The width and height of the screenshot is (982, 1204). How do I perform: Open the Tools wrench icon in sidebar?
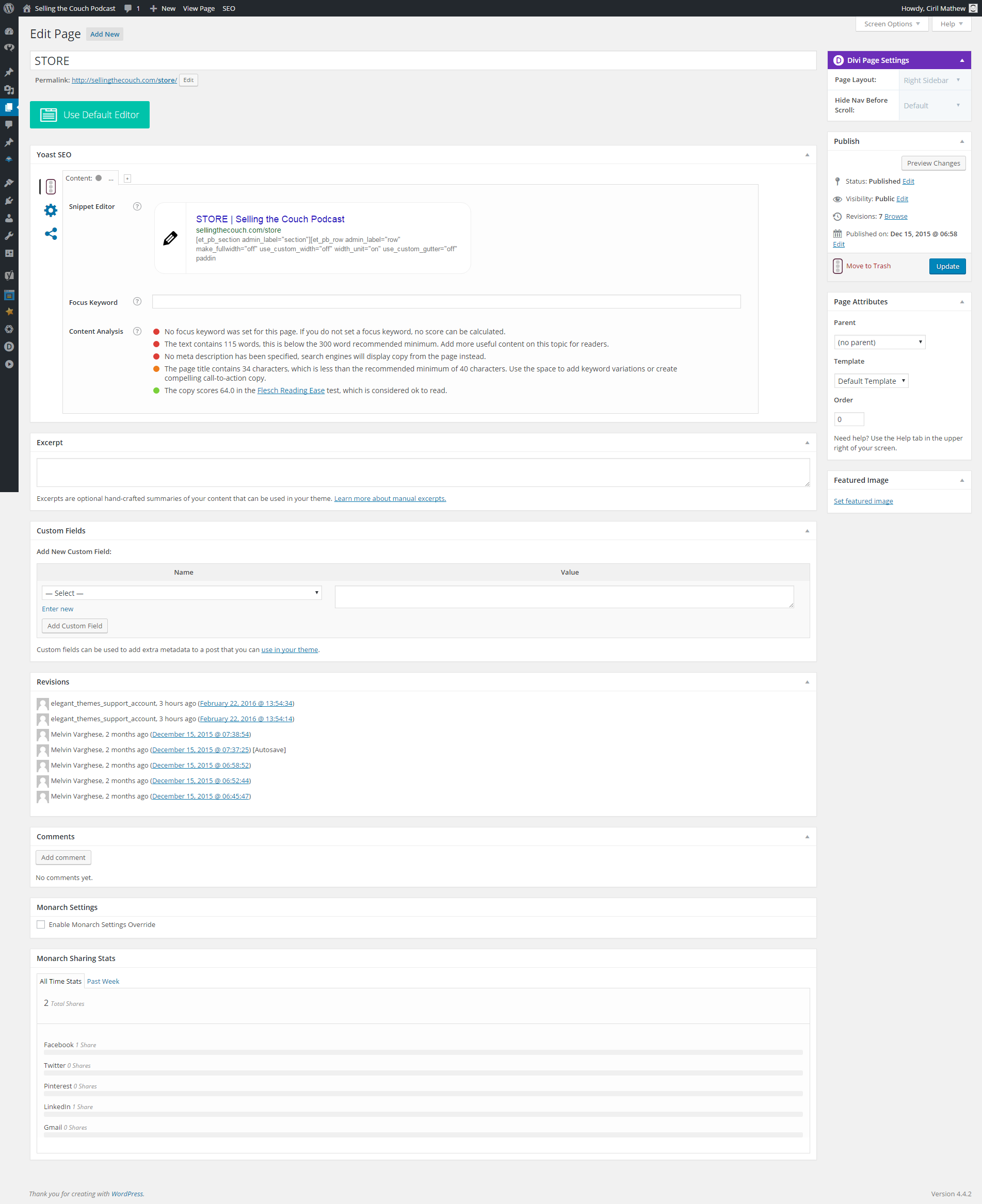[x=9, y=235]
